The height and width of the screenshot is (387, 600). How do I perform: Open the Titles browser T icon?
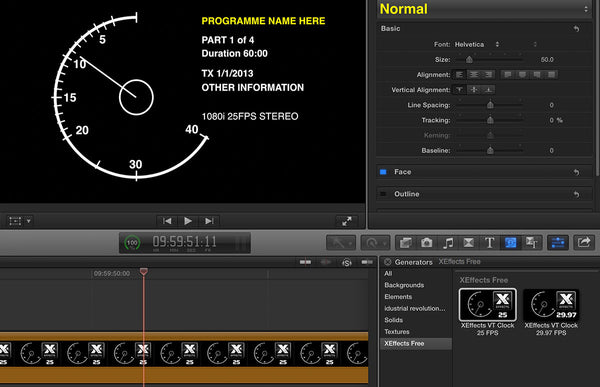489,243
